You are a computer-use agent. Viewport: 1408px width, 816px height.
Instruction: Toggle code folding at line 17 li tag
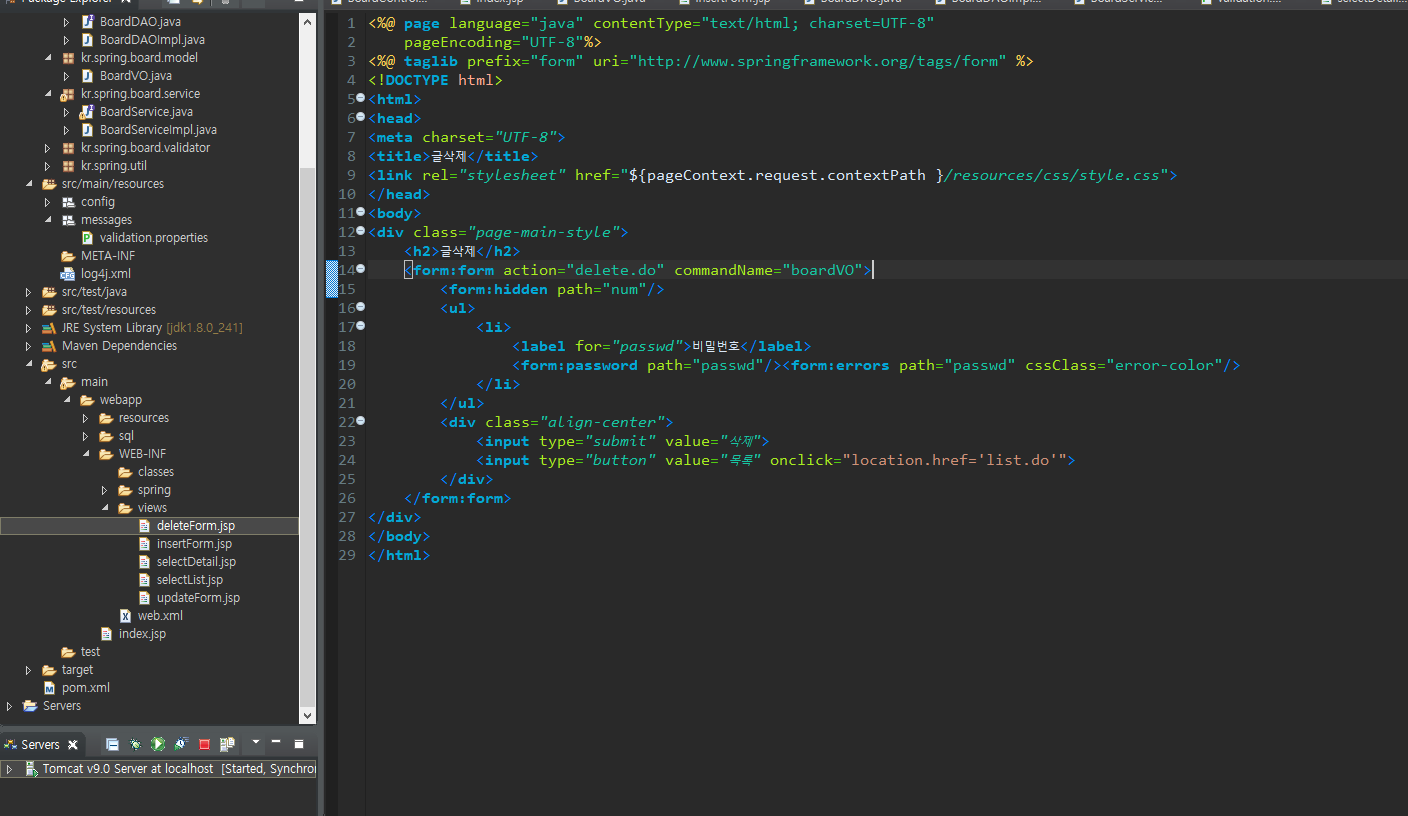pos(361,327)
